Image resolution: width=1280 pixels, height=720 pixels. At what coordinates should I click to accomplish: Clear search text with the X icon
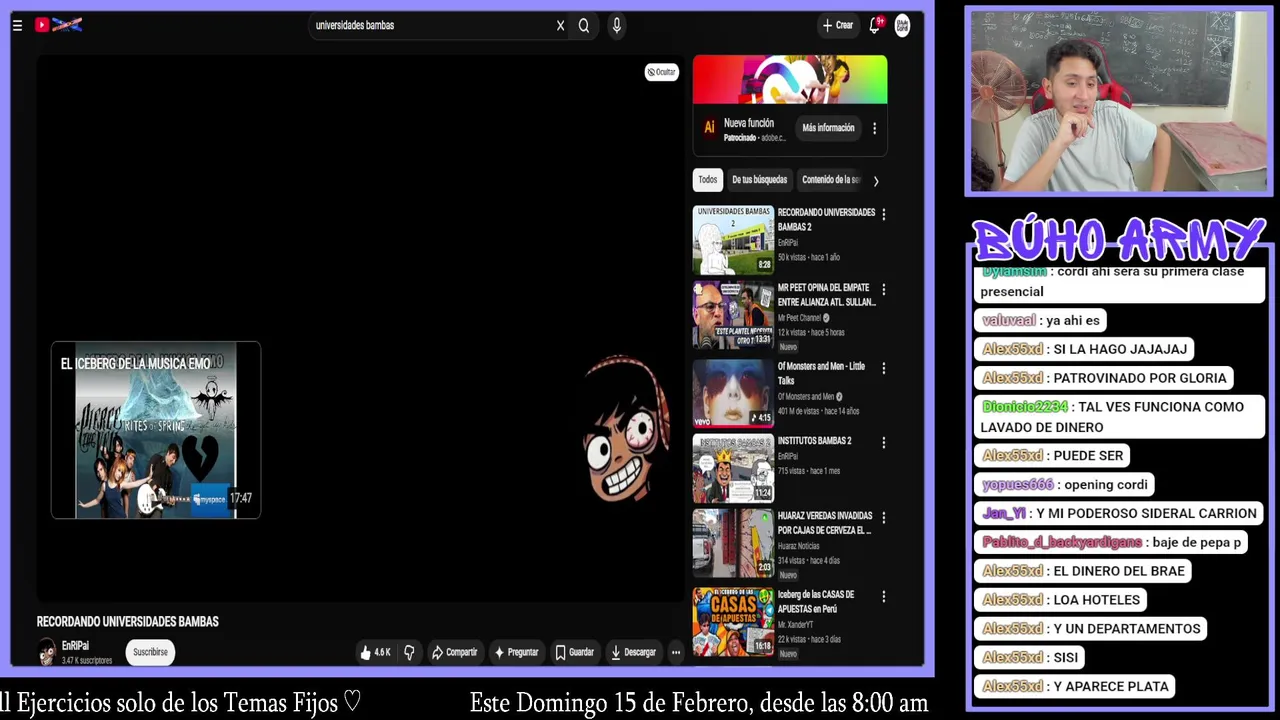coord(560,26)
